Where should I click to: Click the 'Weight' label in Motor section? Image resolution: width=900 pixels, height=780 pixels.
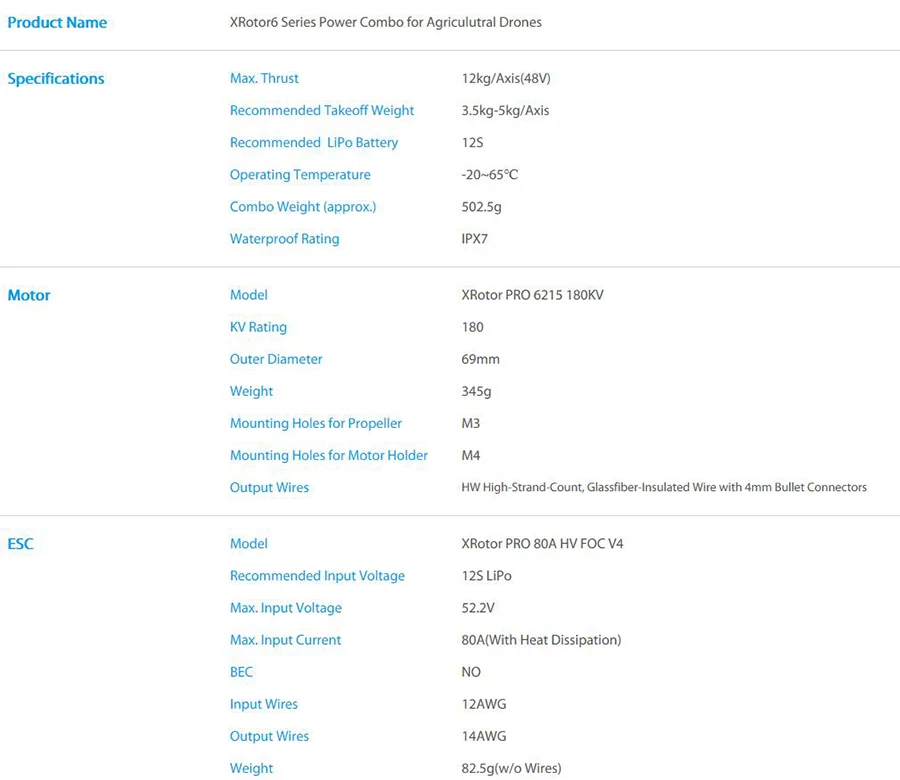(x=251, y=391)
